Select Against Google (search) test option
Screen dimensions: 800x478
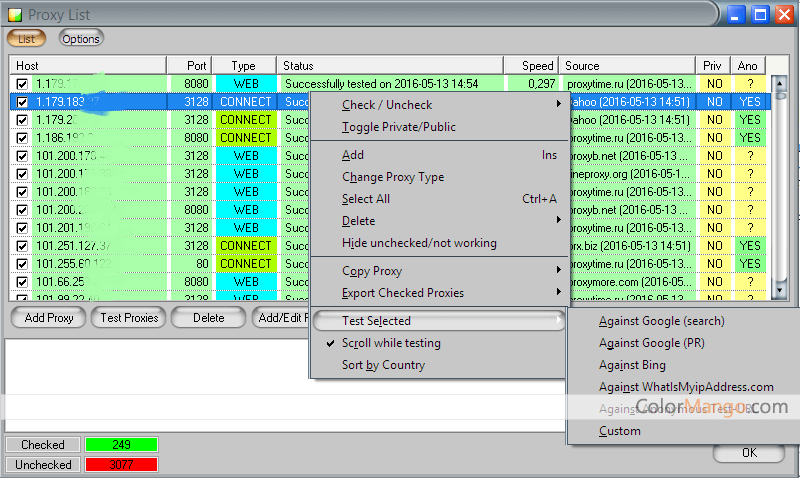[x=661, y=321]
